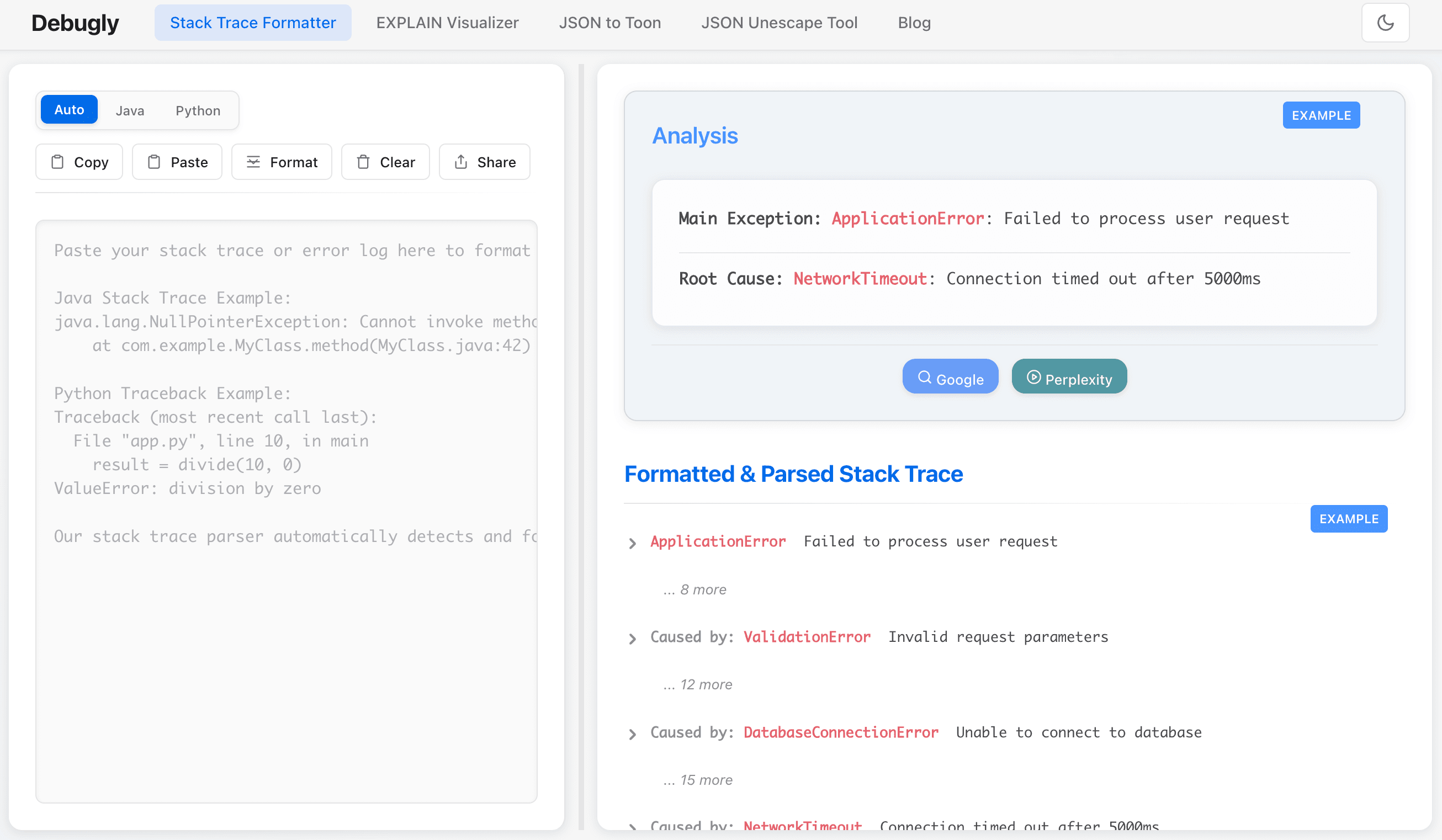The image size is (1442, 840).
Task: Expand the ValidationError caused-by section
Action: [x=632, y=638]
